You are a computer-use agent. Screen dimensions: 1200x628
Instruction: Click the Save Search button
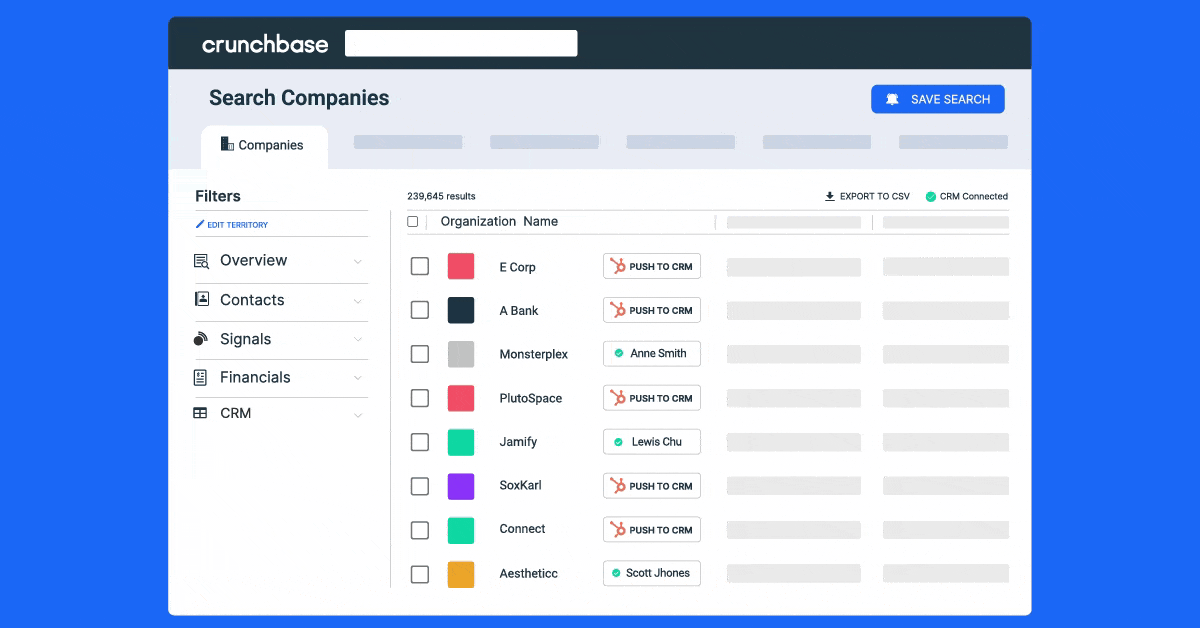(937, 98)
